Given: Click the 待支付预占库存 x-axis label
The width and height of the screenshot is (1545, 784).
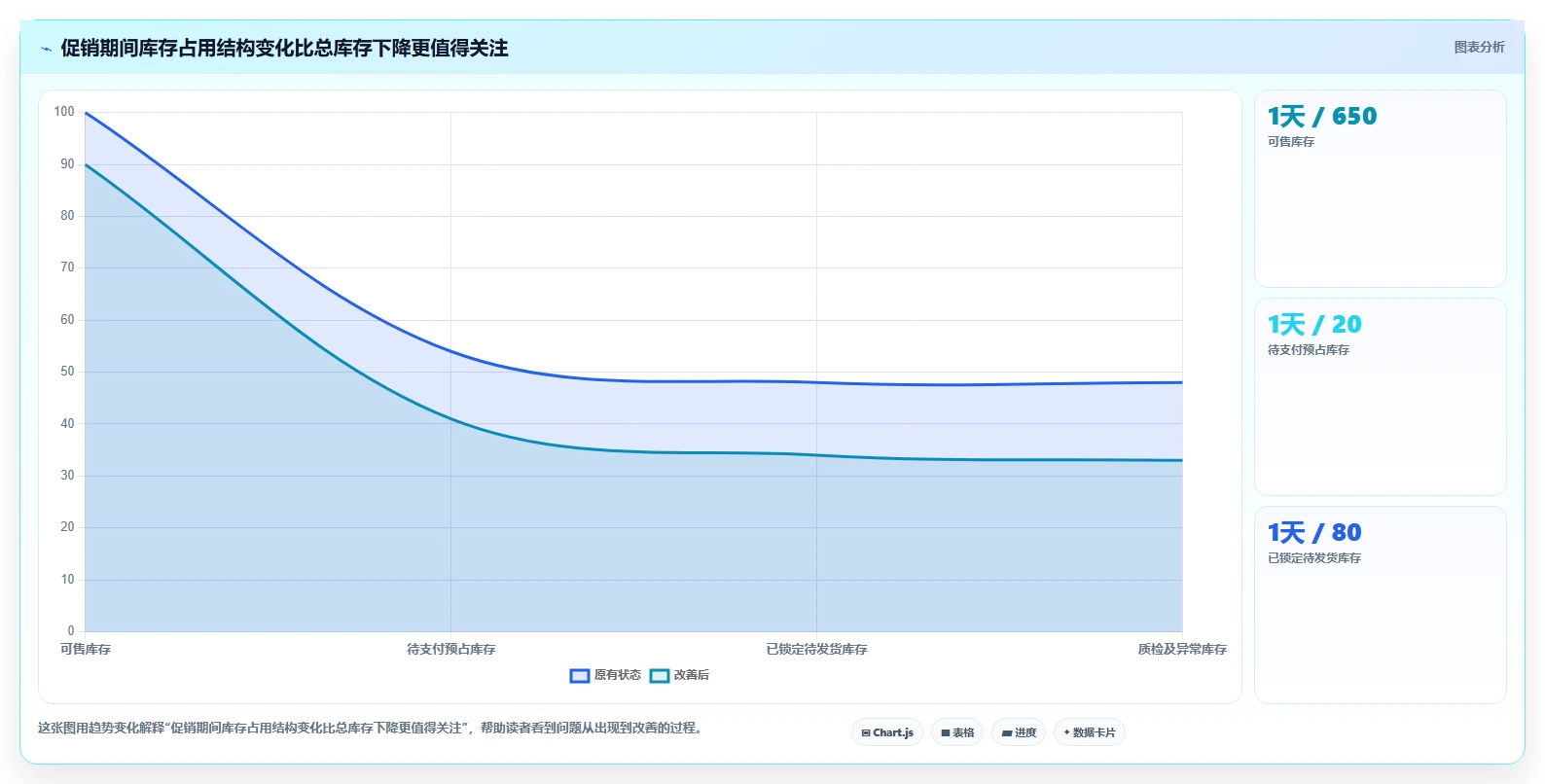Looking at the screenshot, I should 451,649.
